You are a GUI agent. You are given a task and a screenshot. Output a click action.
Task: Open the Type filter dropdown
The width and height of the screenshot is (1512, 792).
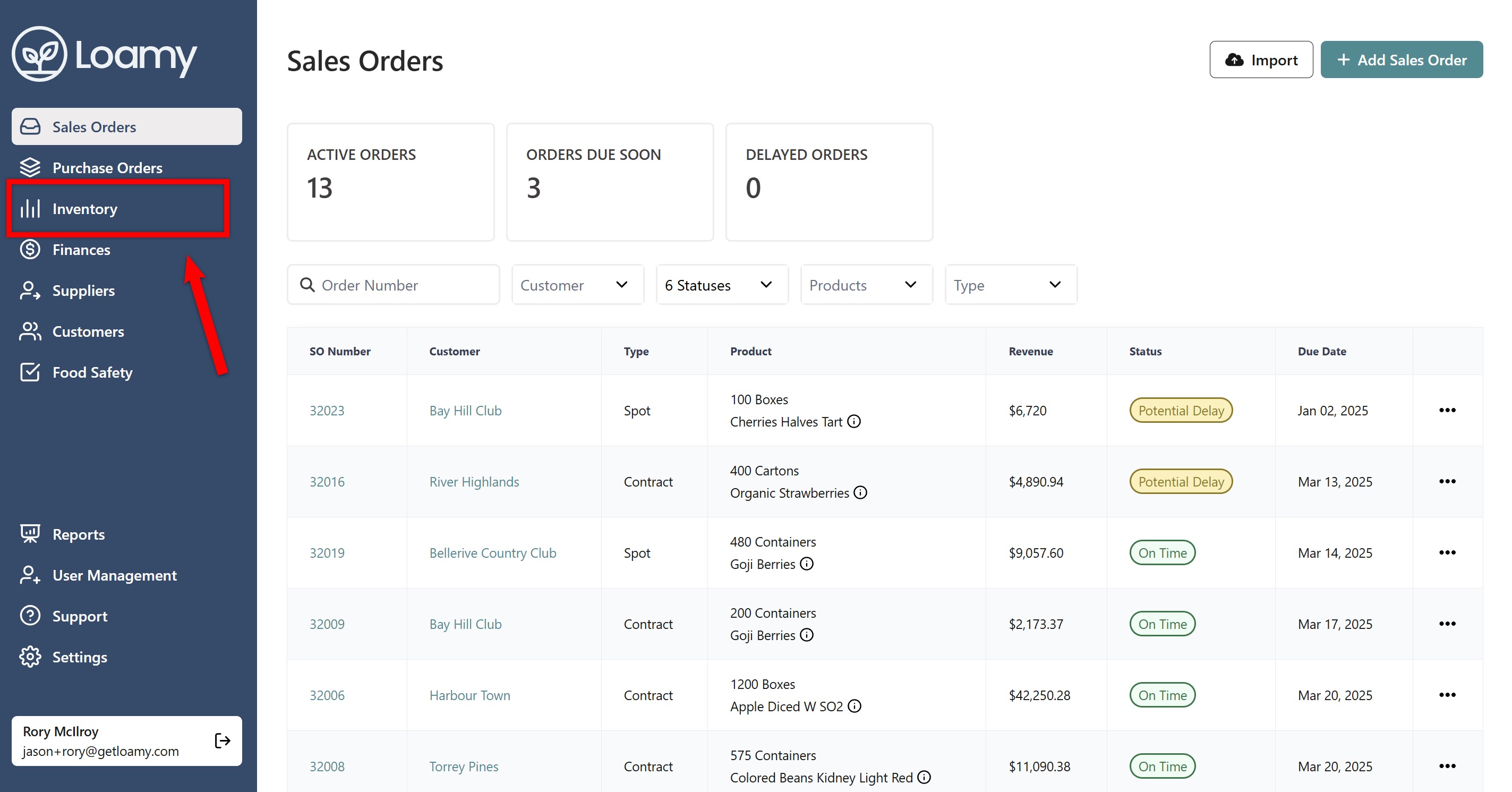click(1011, 285)
